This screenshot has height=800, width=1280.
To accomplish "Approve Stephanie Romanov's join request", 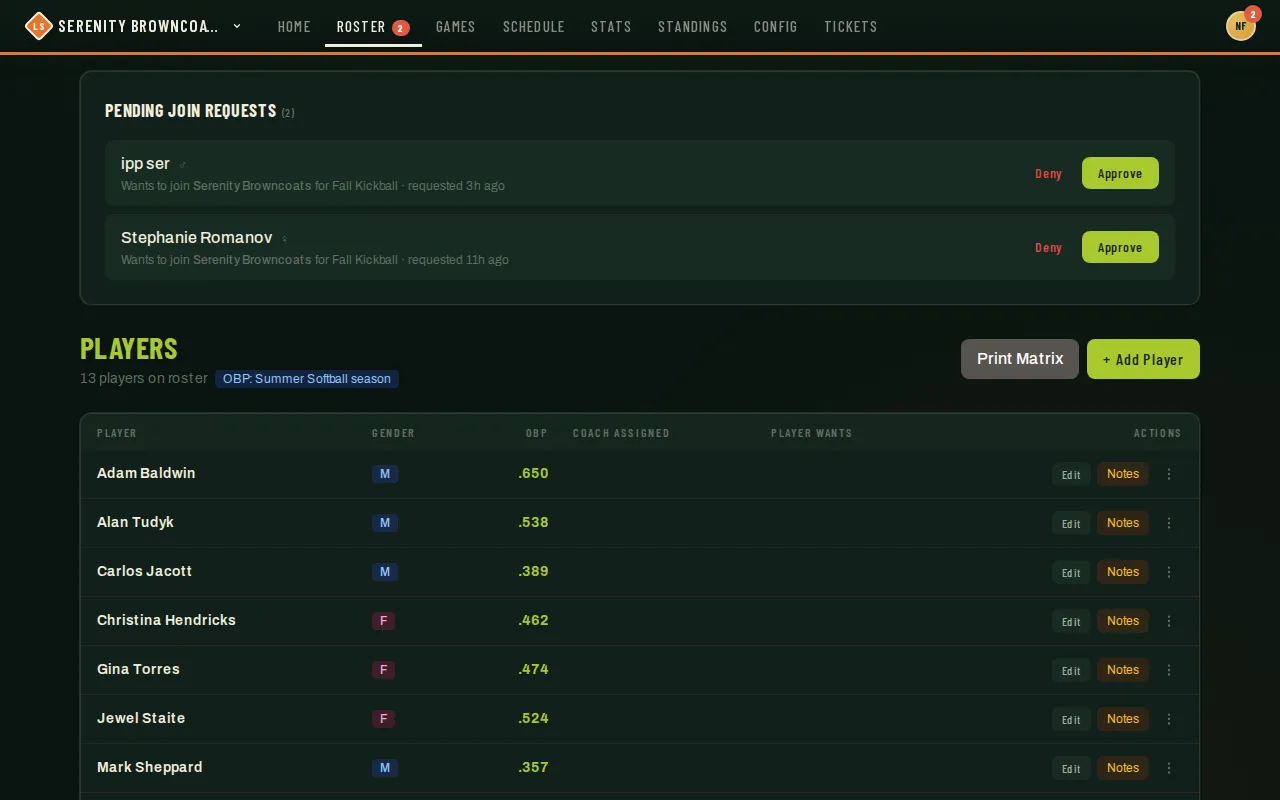I will point(1120,247).
